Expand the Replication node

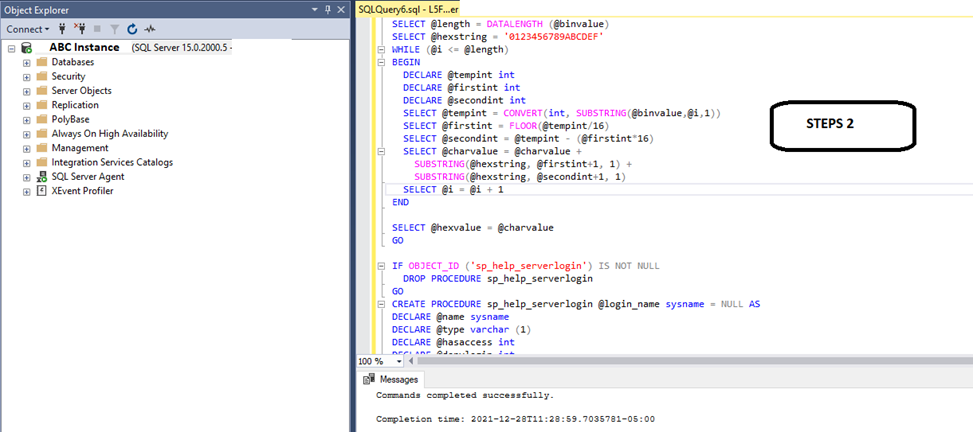coord(27,105)
